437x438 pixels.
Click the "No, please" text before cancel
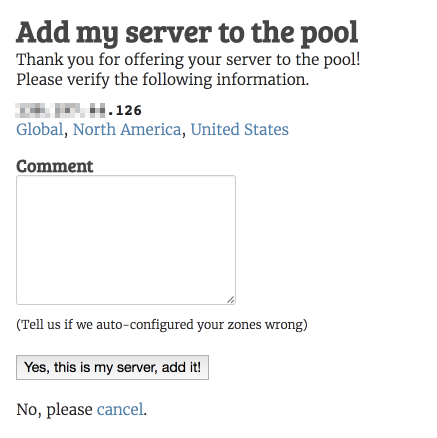coord(55,410)
